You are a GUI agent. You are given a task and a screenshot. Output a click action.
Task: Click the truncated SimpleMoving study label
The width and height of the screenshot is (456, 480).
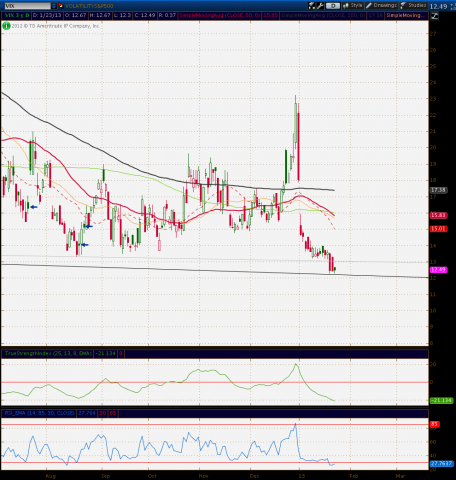406,15
